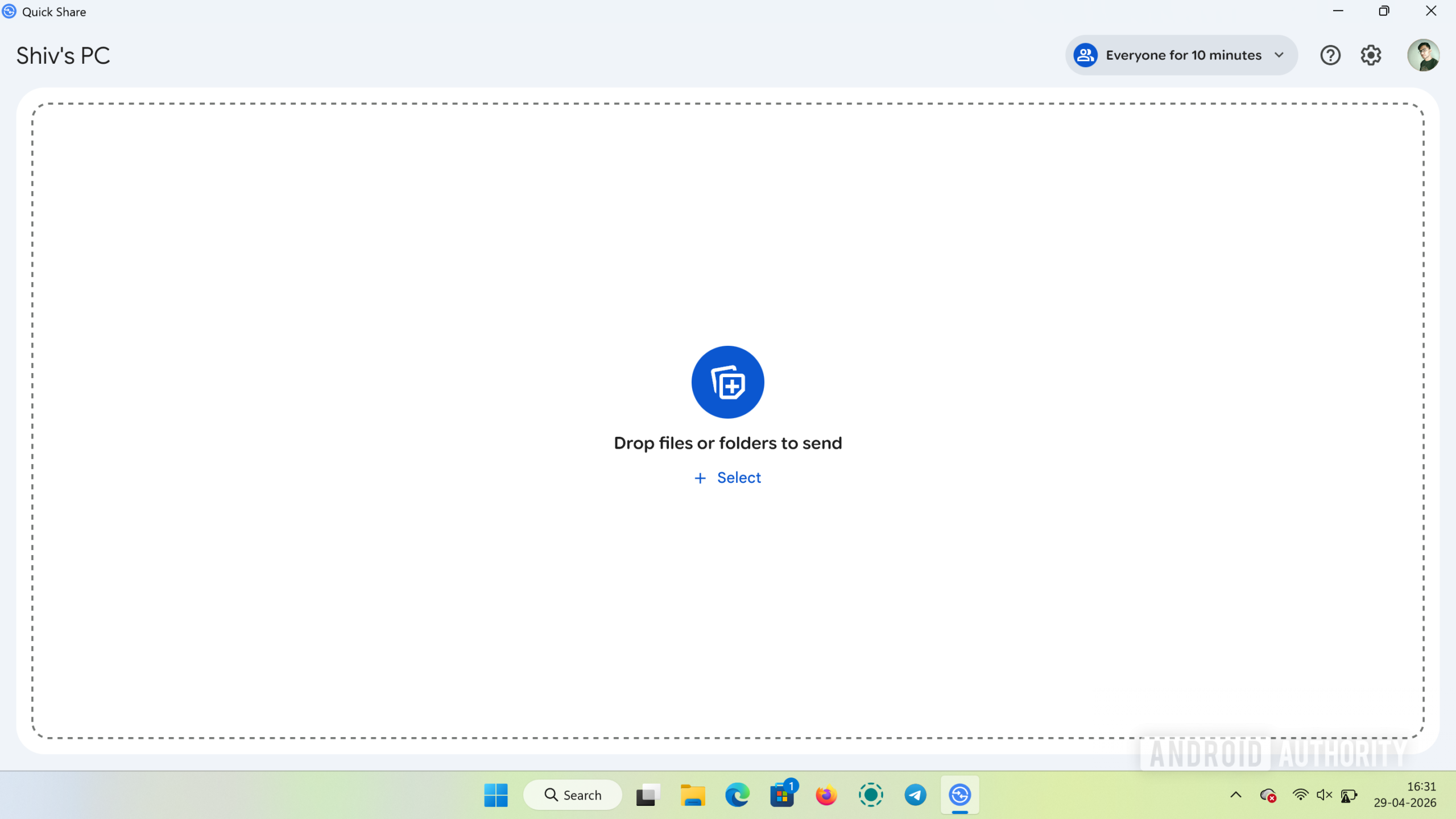Open Microsoft Edge from the taskbar
The image size is (1456, 819).
[737, 795]
